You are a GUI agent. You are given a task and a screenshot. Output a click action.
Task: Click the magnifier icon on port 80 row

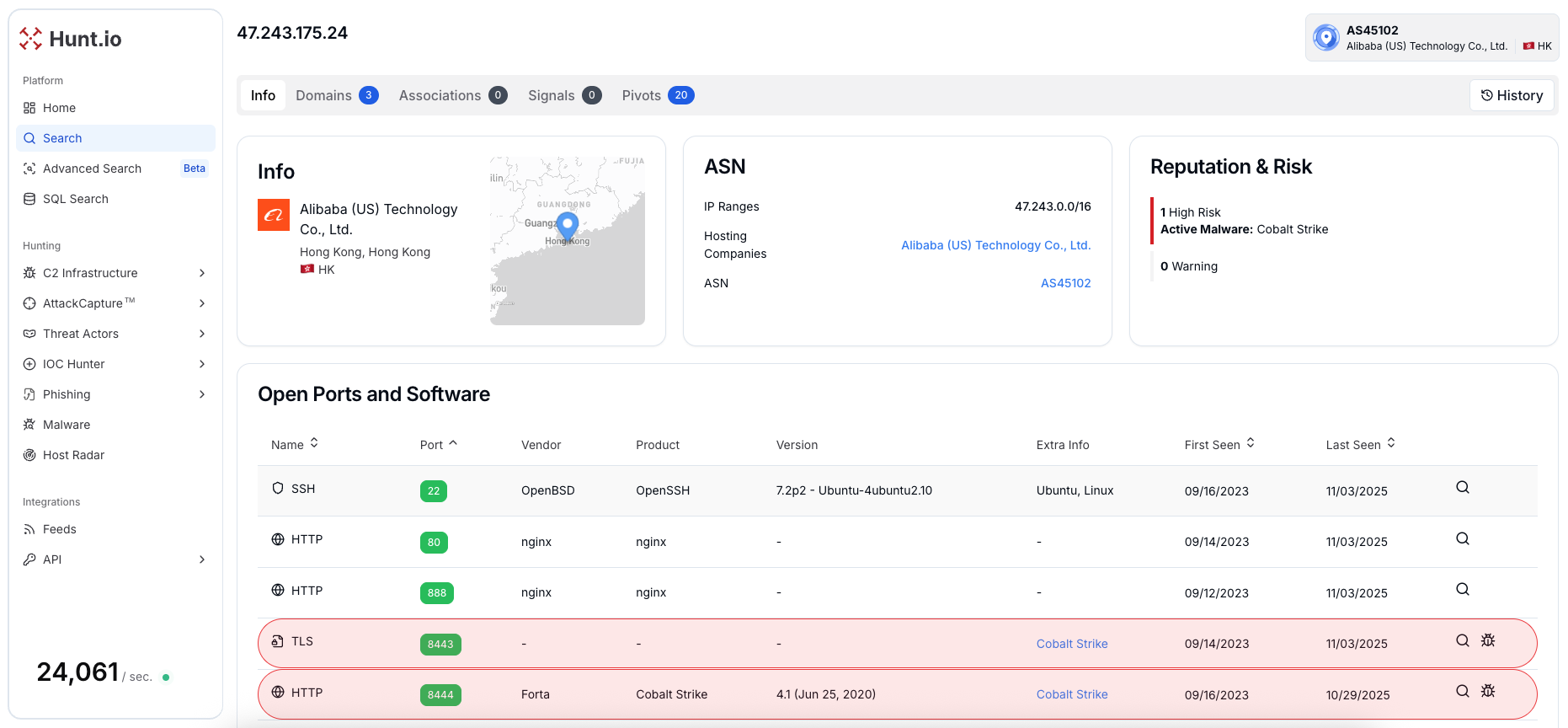tap(1463, 539)
